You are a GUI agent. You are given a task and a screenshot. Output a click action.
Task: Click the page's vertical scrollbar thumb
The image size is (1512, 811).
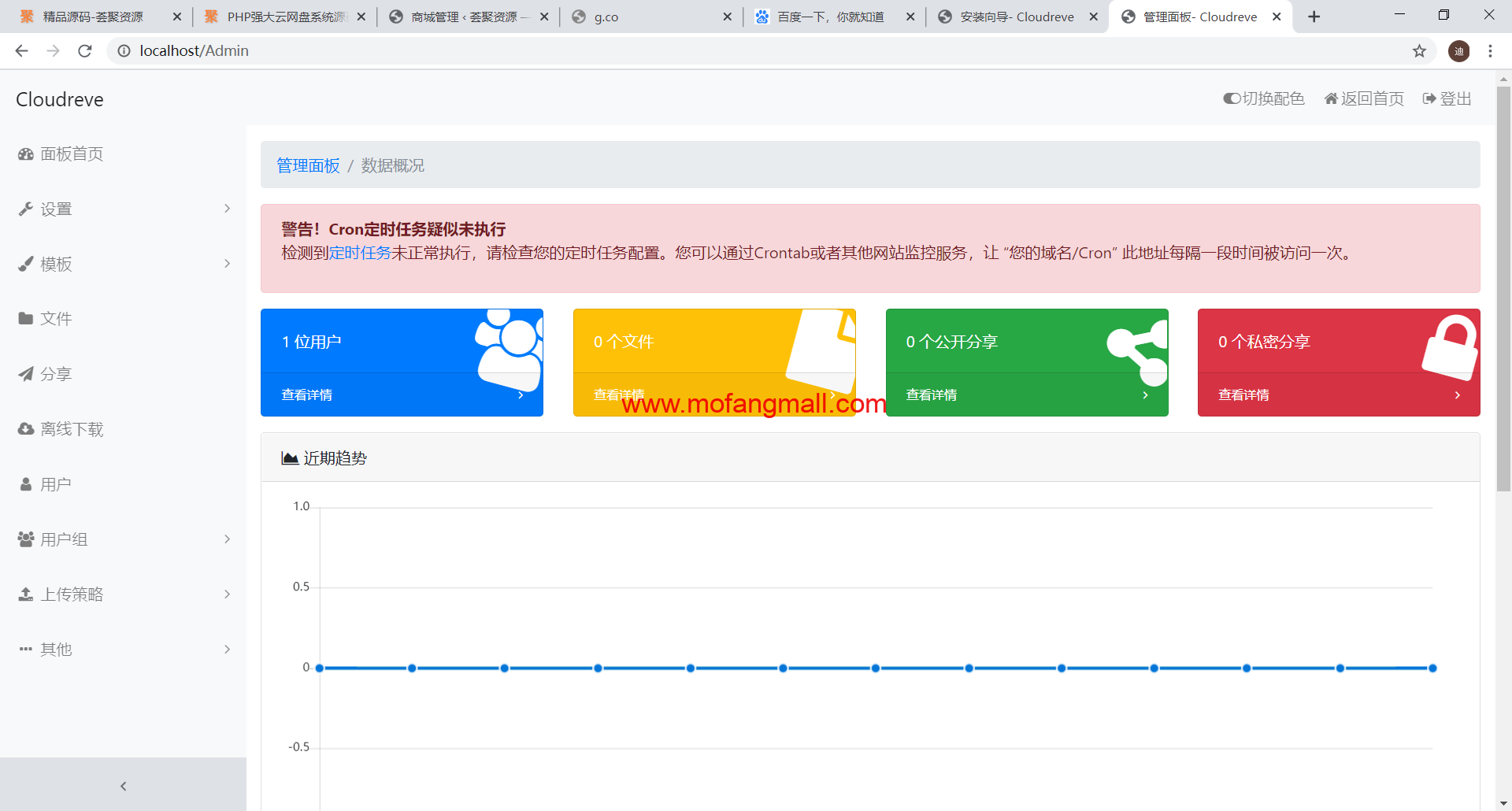pos(1503,288)
